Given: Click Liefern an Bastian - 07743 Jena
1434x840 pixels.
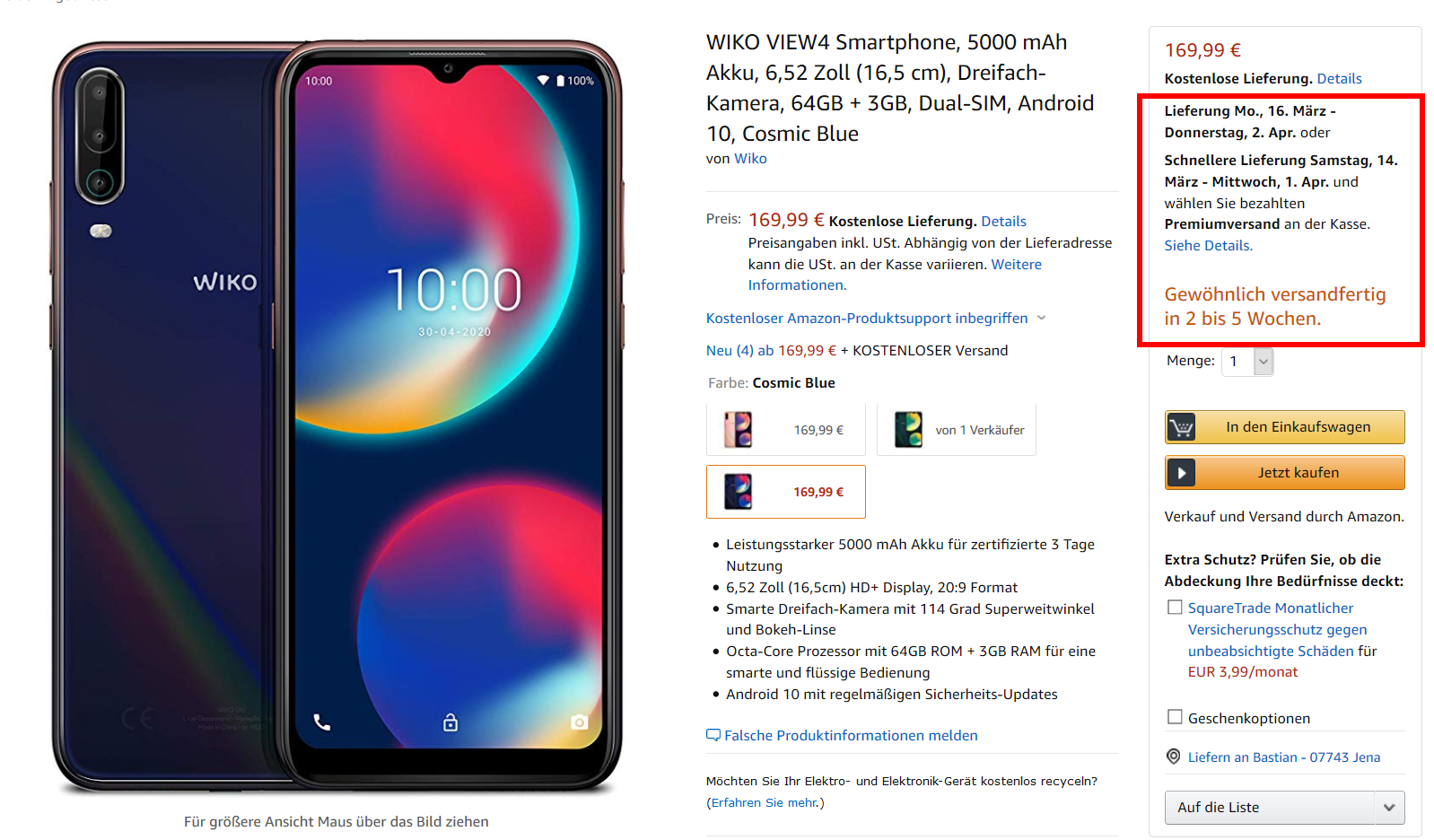Looking at the screenshot, I should click(1284, 757).
